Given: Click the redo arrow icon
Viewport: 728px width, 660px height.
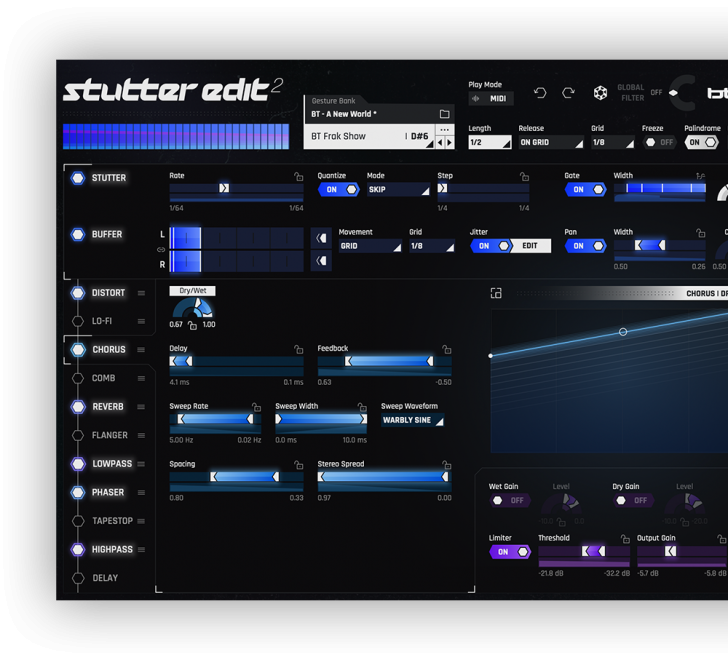Looking at the screenshot, I should 568,93.
